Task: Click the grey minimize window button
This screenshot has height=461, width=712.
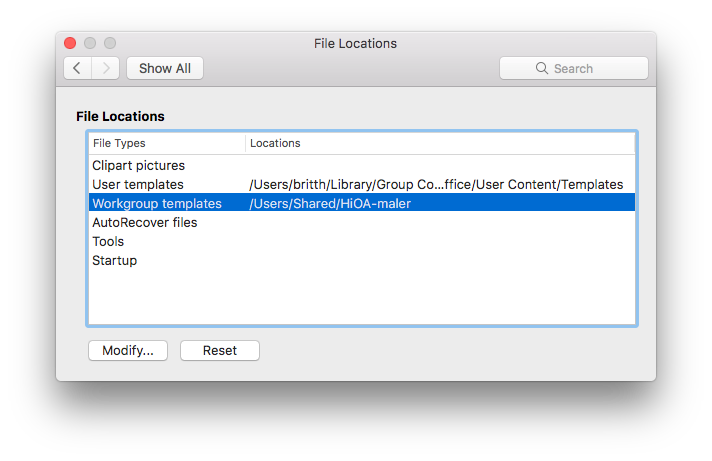Action: click(x=90, y=43)
